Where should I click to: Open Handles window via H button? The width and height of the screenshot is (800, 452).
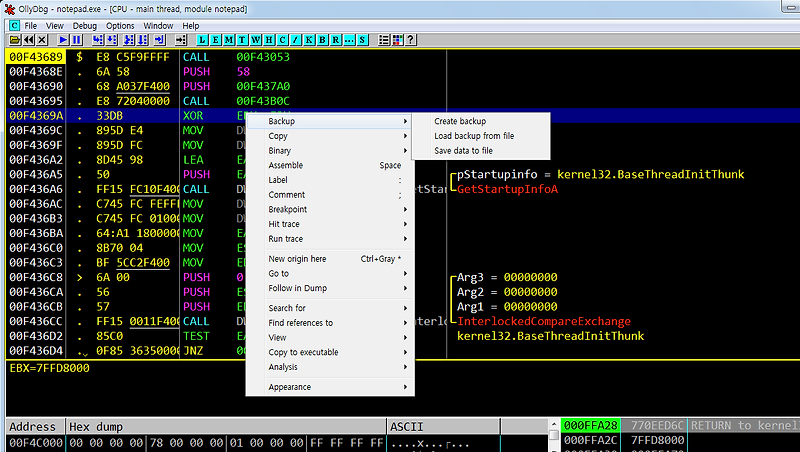click(x=269, y=40)
